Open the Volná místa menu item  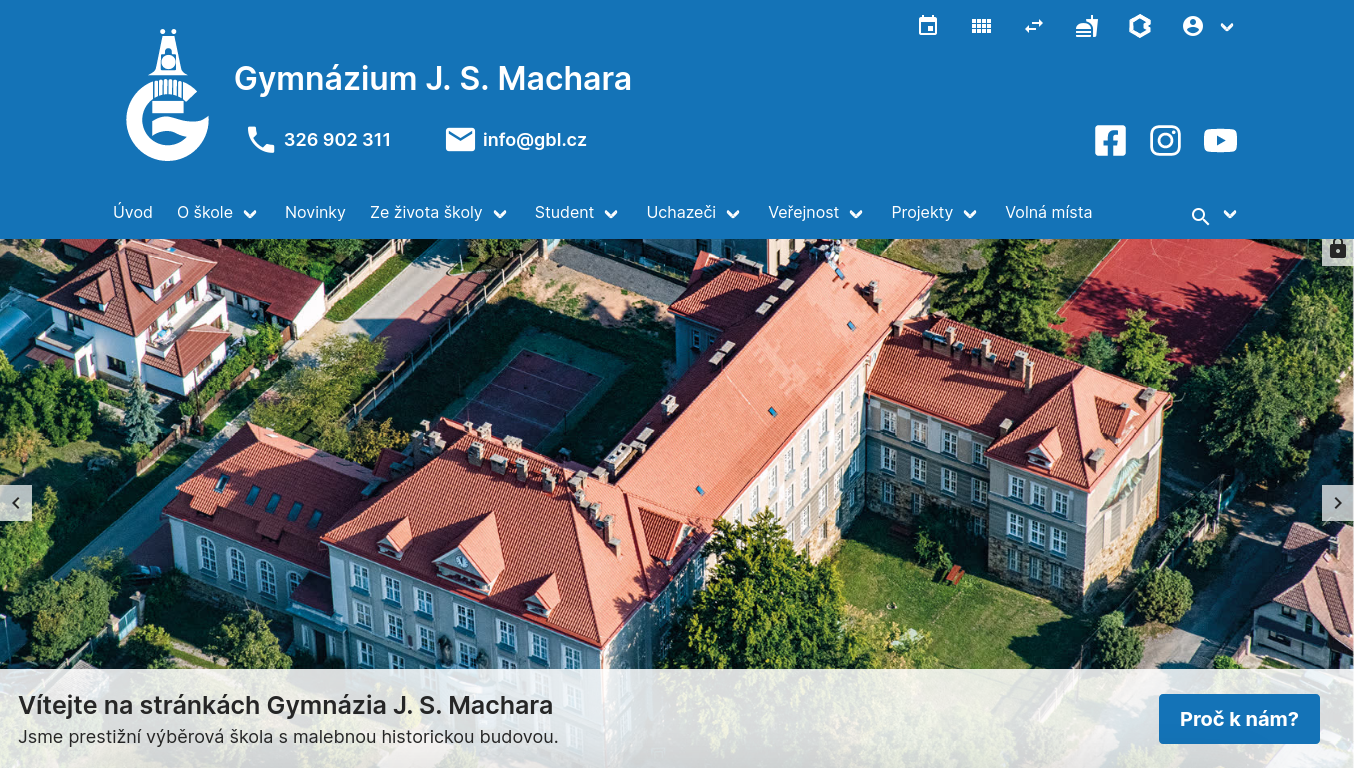point(1048,212)
